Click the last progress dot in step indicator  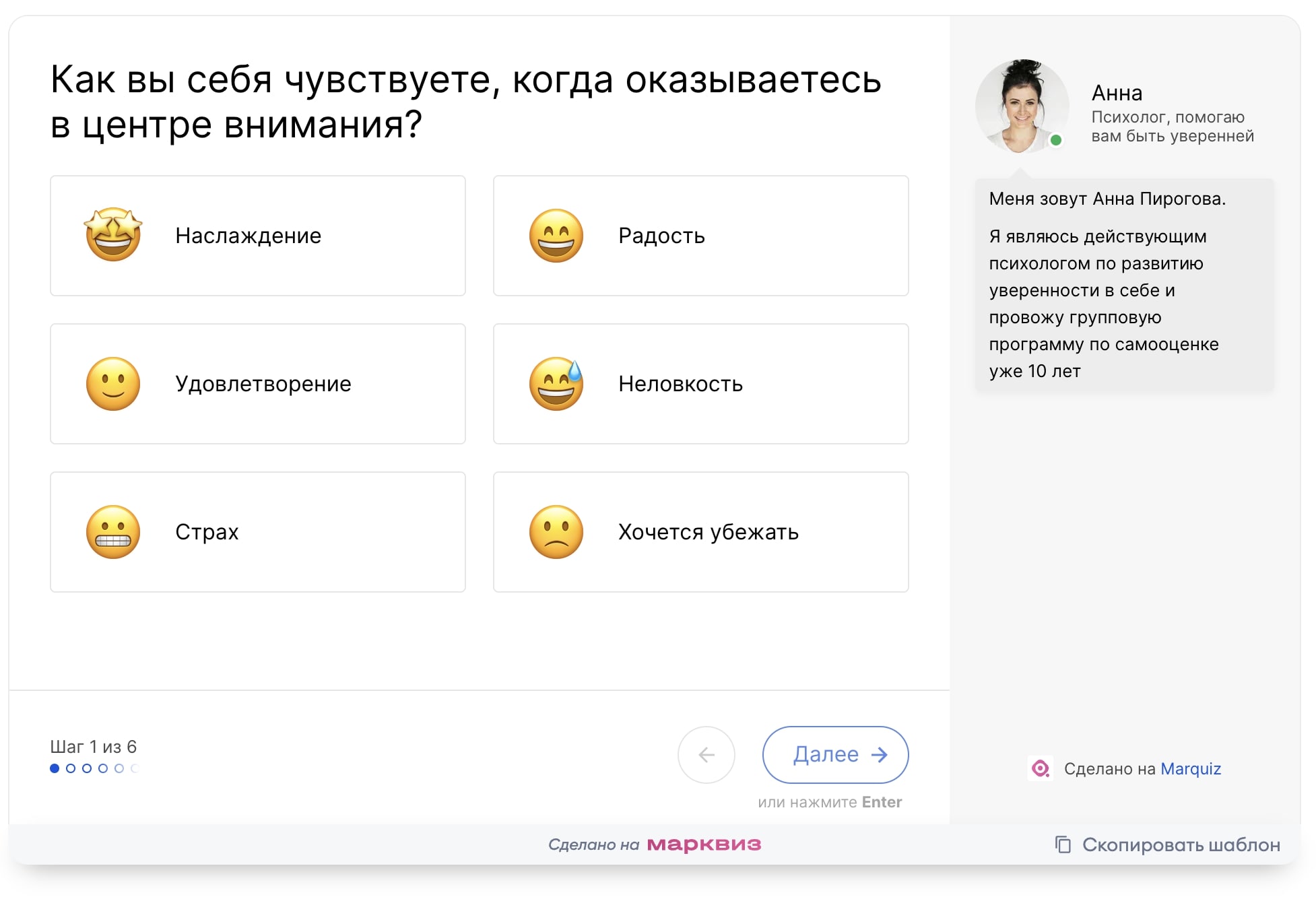135,767
